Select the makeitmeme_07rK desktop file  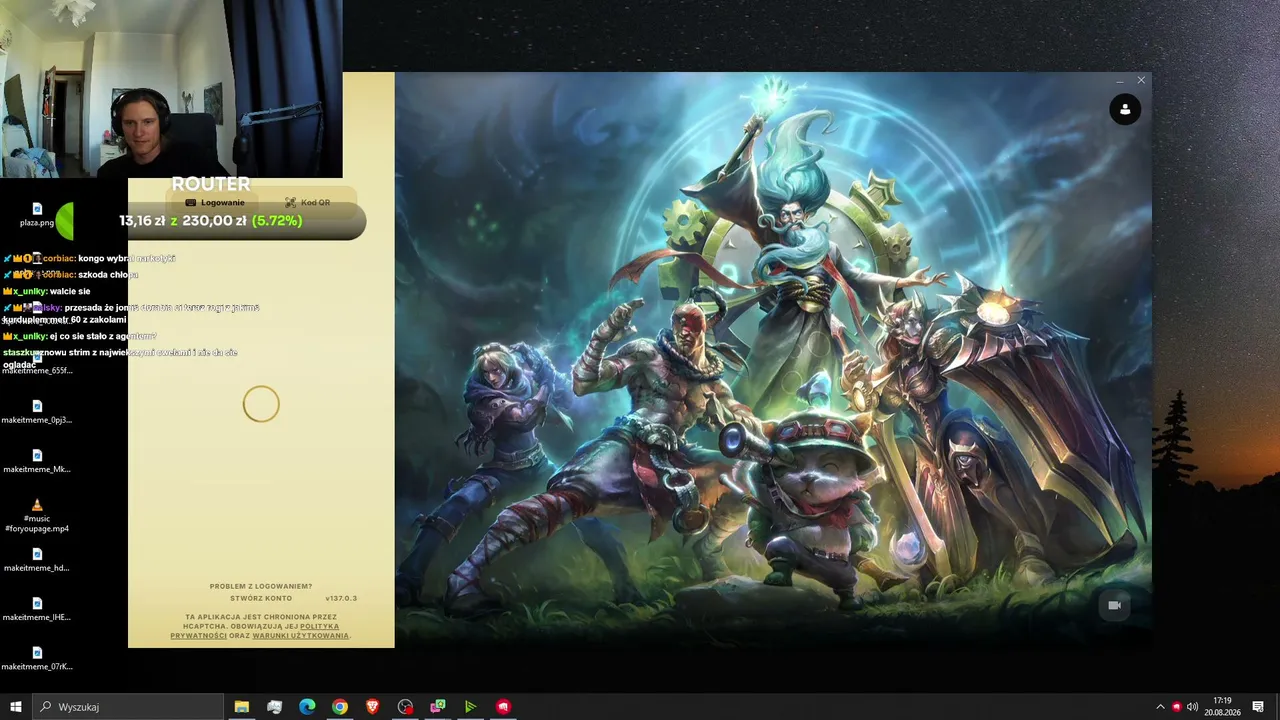(37, 658)
